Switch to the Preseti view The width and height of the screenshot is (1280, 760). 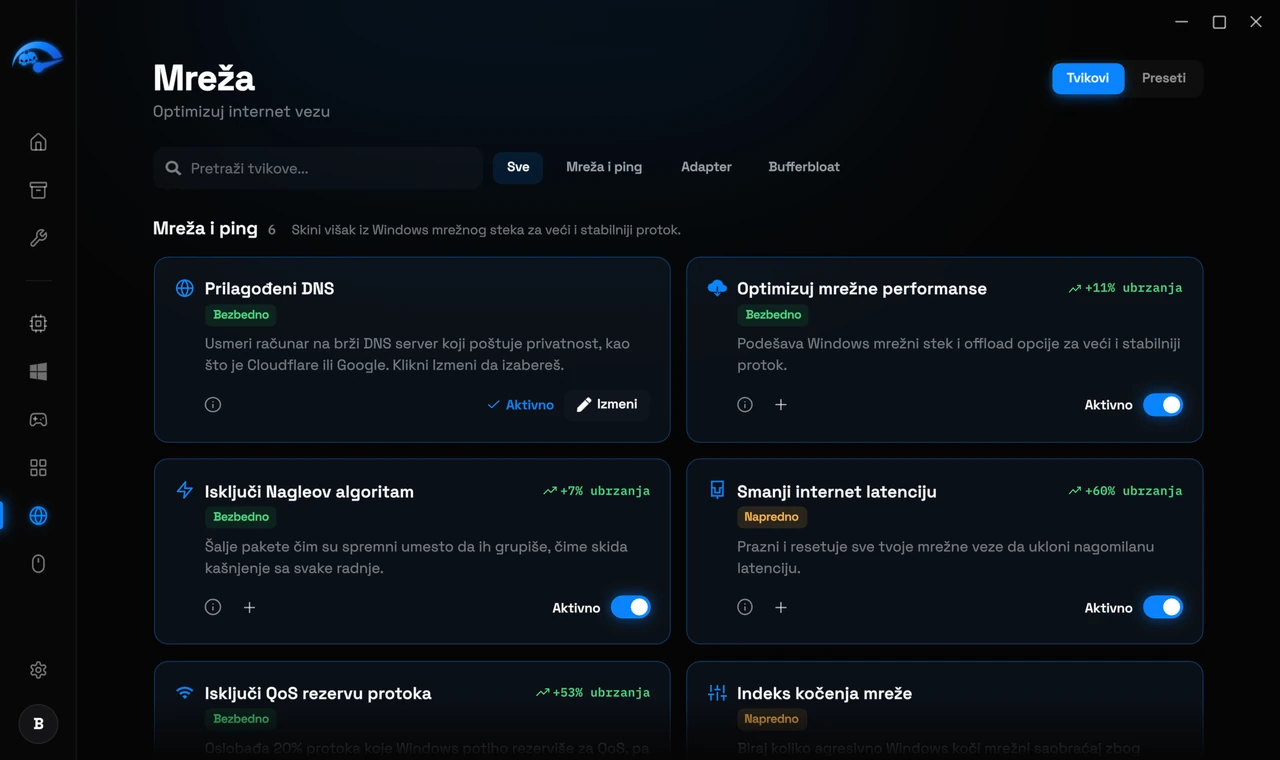pos(1164,78)
